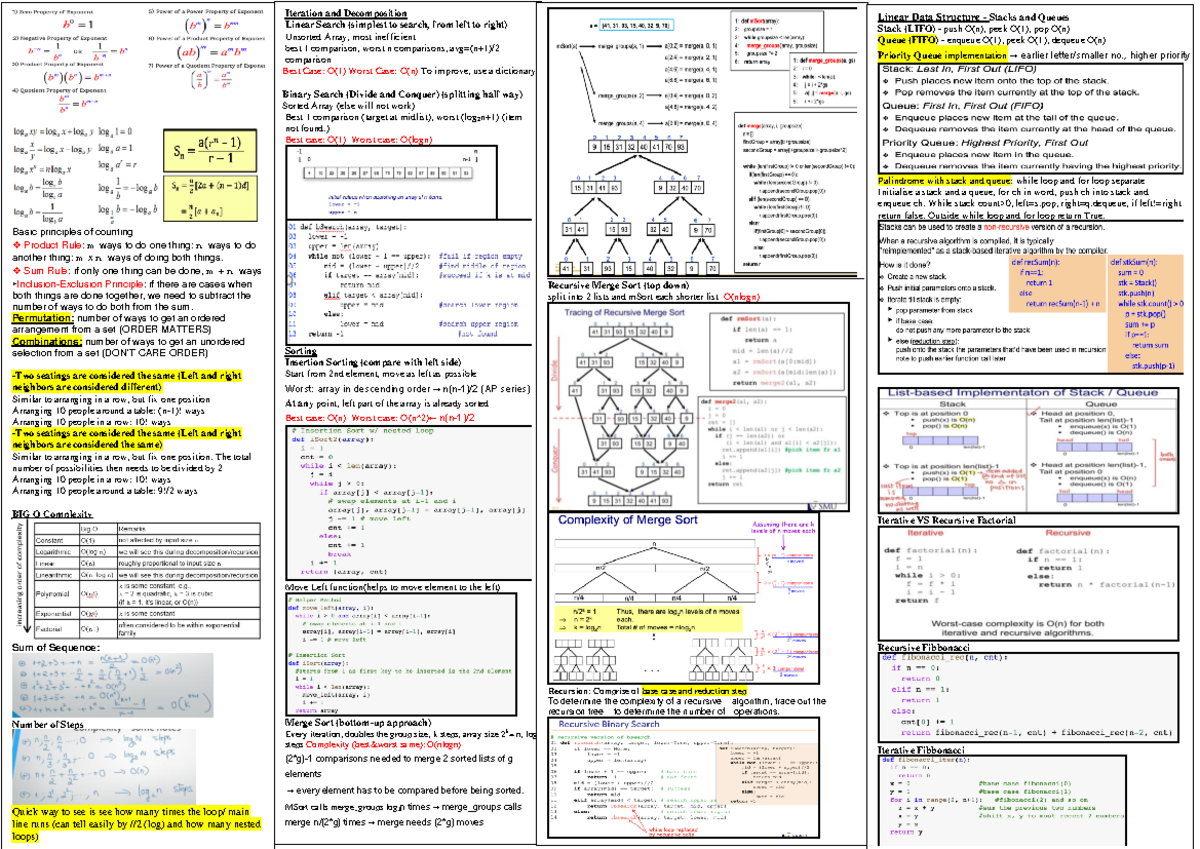Image resolution: width=1200 pixels, height=849 pixels.
Task: Click the 'Number of Steps' heading
Action: tap(47, 724)
